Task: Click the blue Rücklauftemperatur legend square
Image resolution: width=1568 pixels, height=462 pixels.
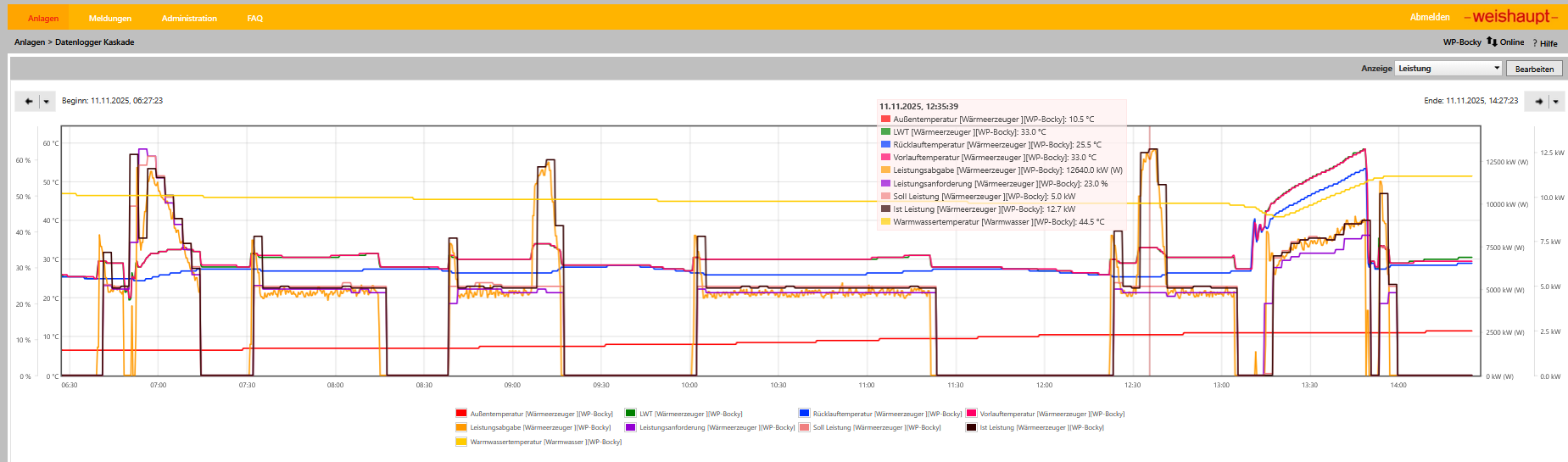Action: (804, 414)
